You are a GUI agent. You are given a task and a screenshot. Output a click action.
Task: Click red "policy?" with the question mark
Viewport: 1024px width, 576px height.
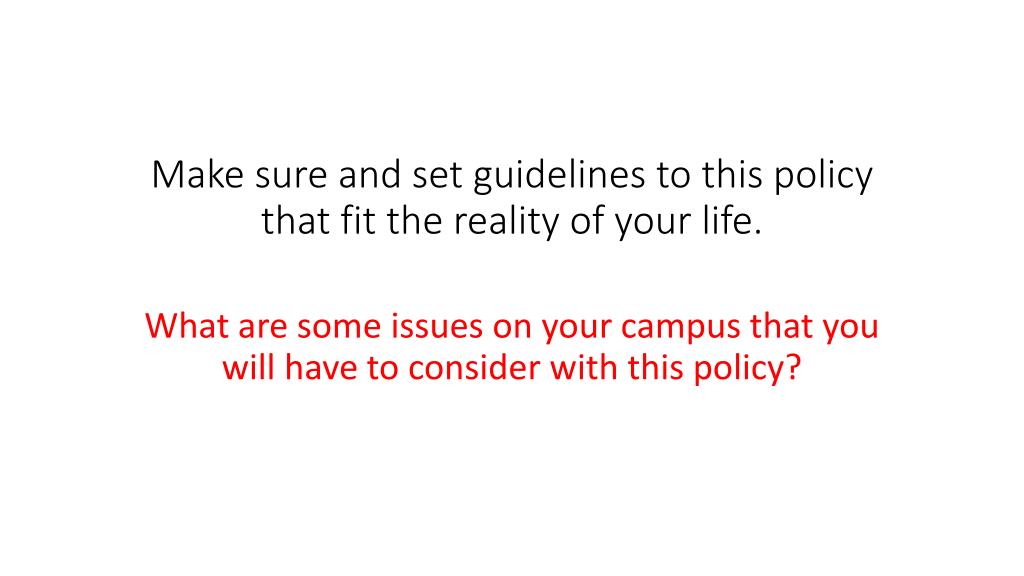pyautogui.click(x=747, y=370)
